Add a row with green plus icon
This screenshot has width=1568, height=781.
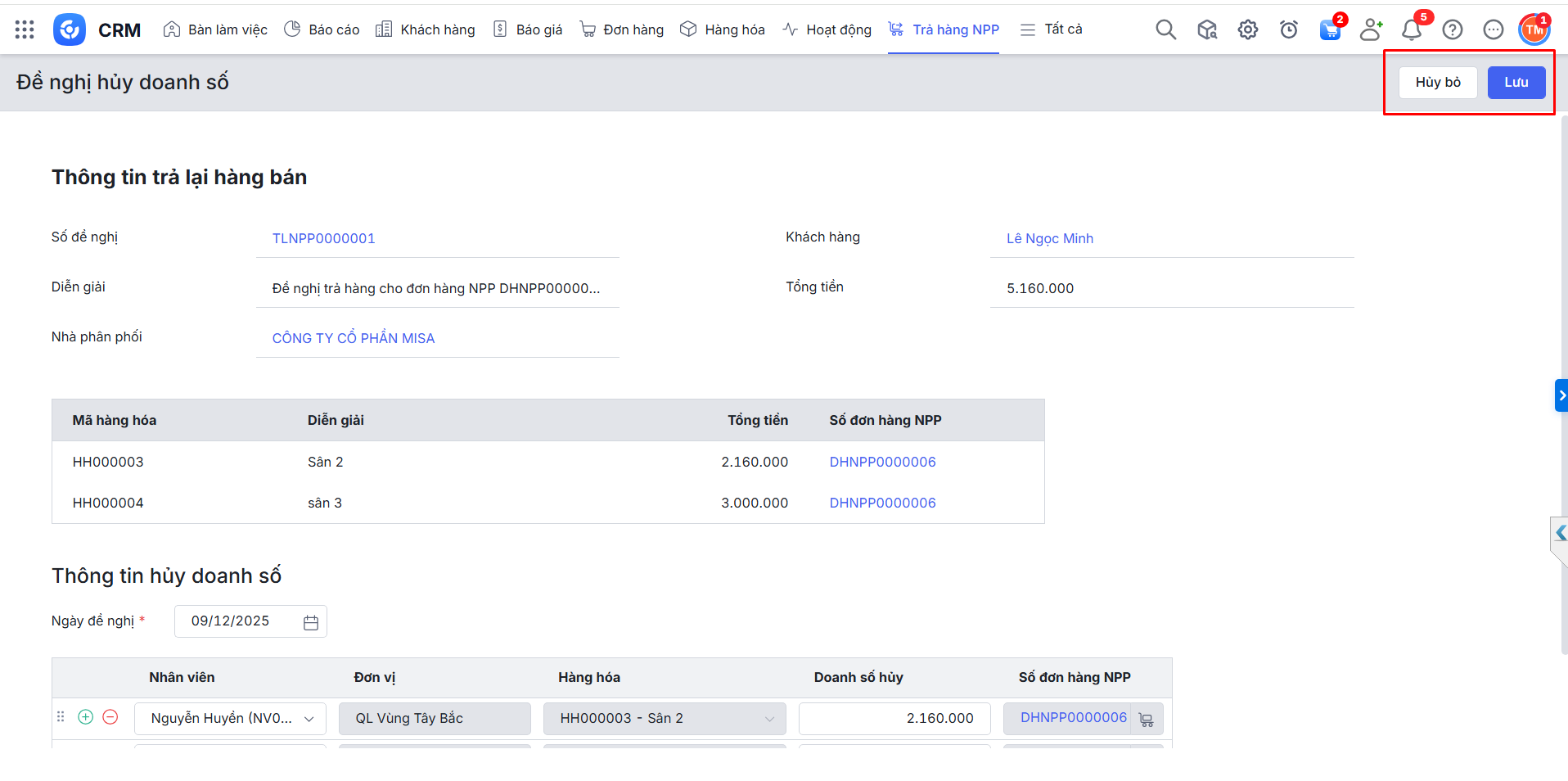point(85,717)
